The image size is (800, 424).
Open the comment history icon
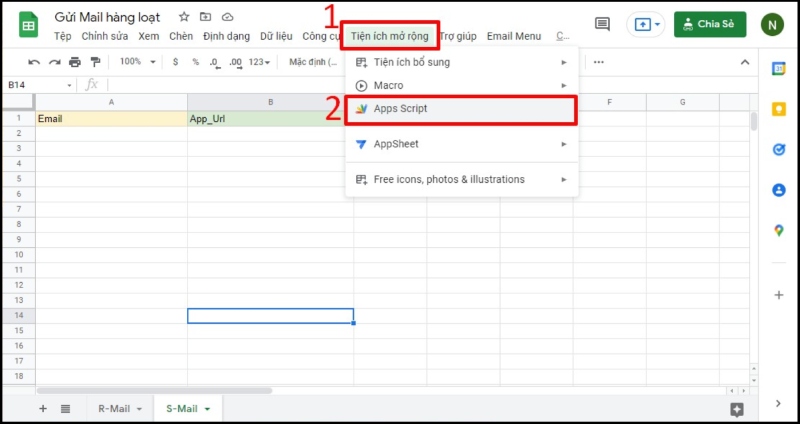coord(602,24)
